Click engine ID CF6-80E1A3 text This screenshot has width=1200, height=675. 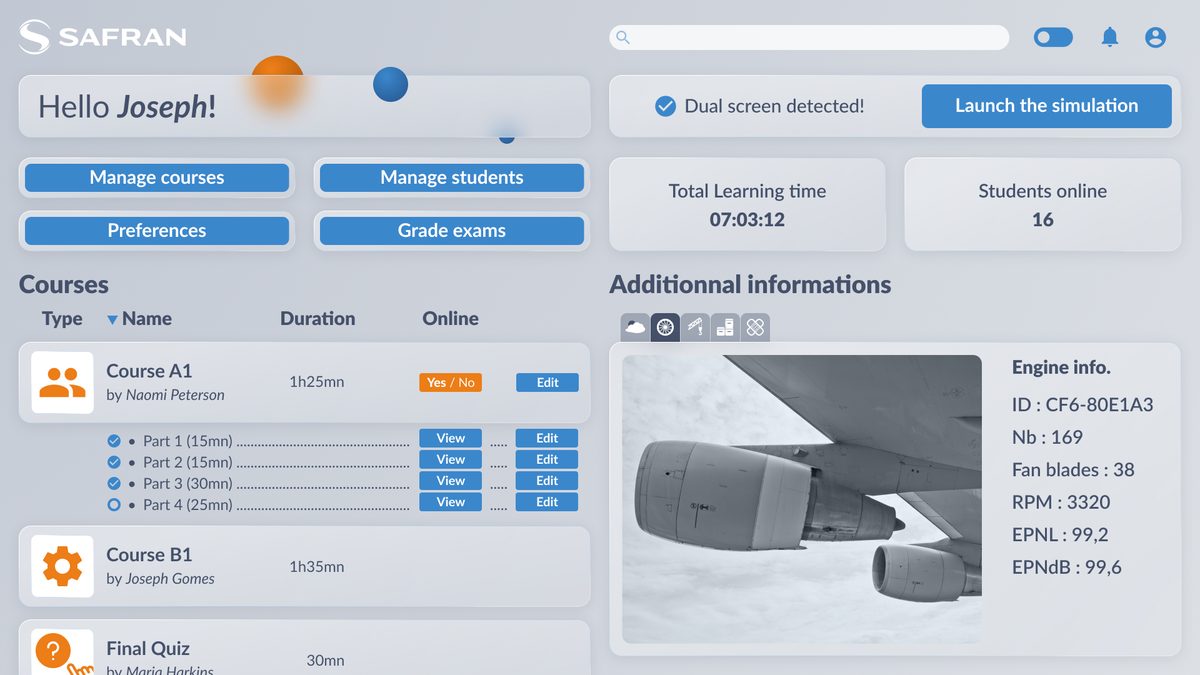(1082, 405)
